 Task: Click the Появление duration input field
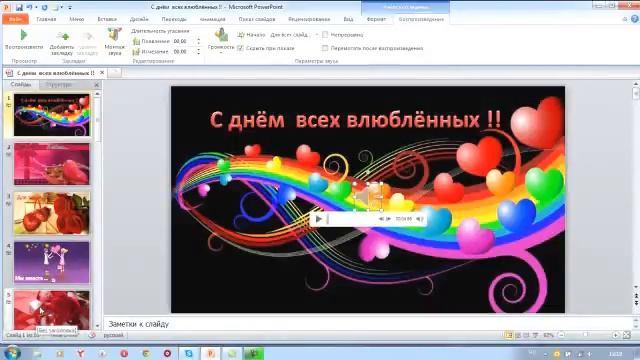184,41
